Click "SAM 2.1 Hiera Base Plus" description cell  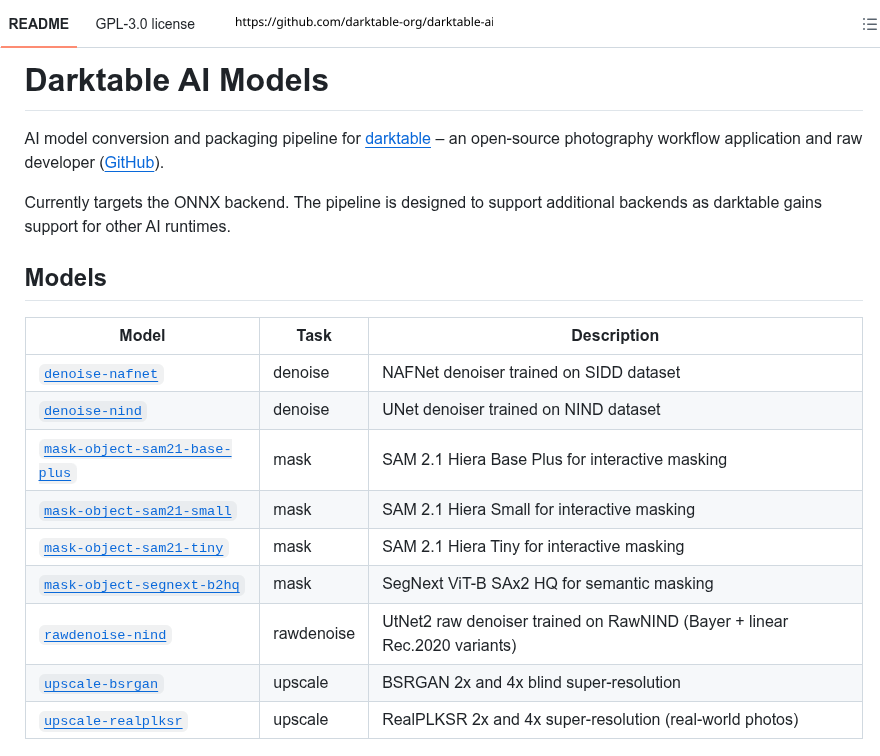(615, 460)
